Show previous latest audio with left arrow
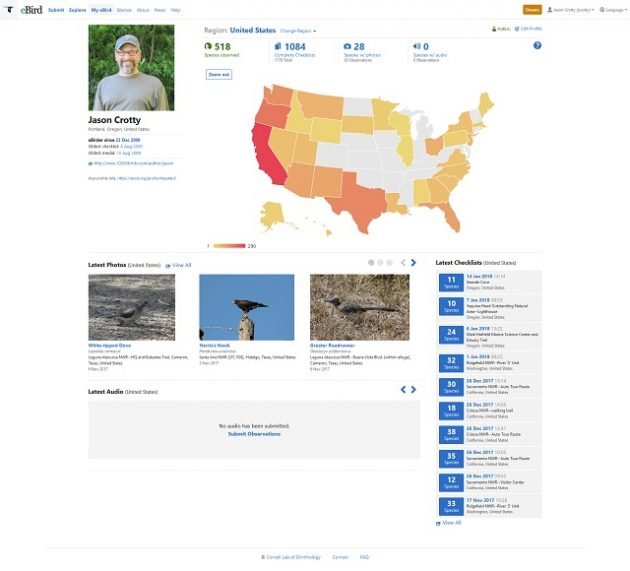The image size is (630, 571). pyautogui.click(x=403, y=389)
